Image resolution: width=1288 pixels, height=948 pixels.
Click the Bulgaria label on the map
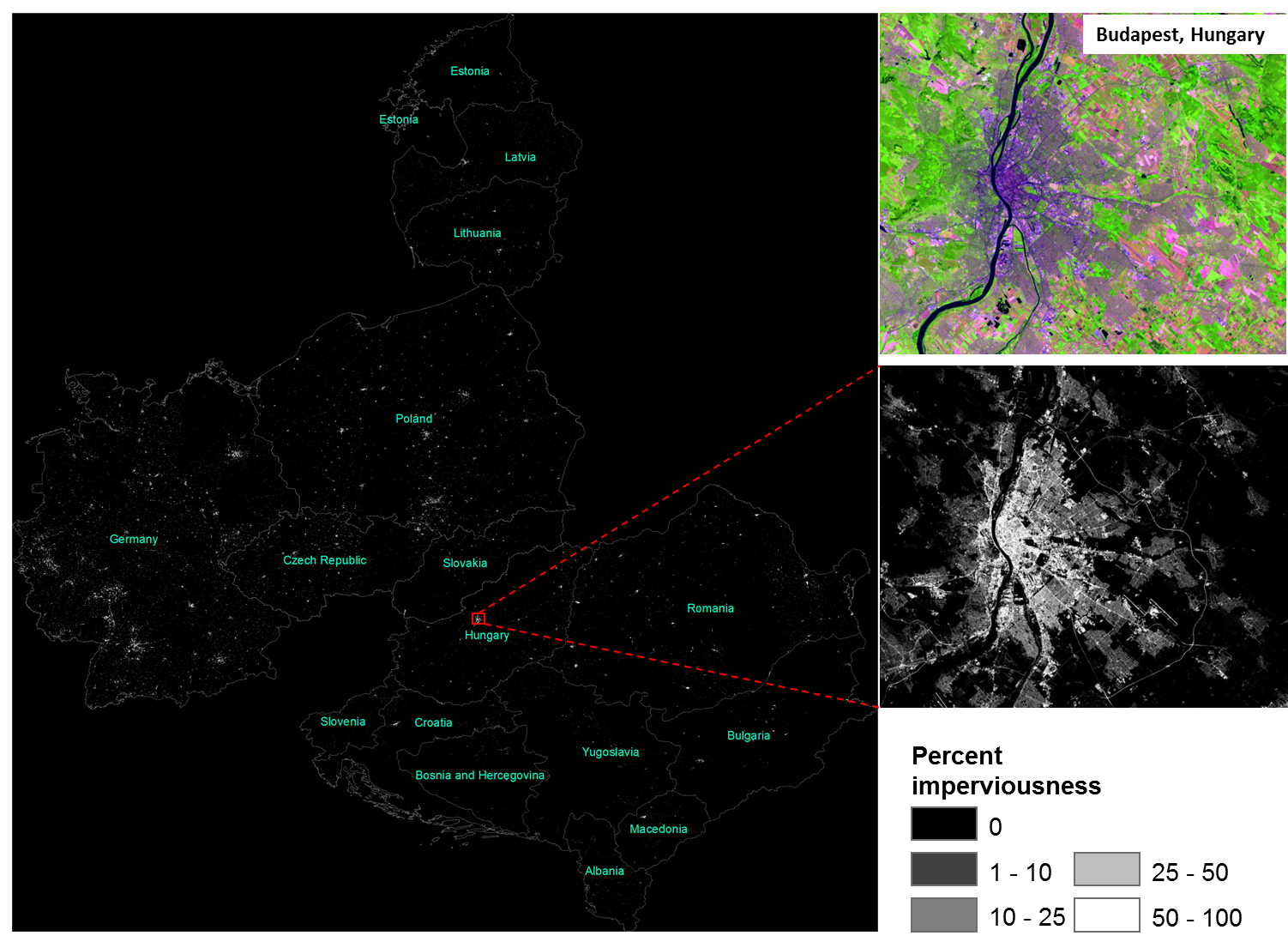click(x=748, y=736)
